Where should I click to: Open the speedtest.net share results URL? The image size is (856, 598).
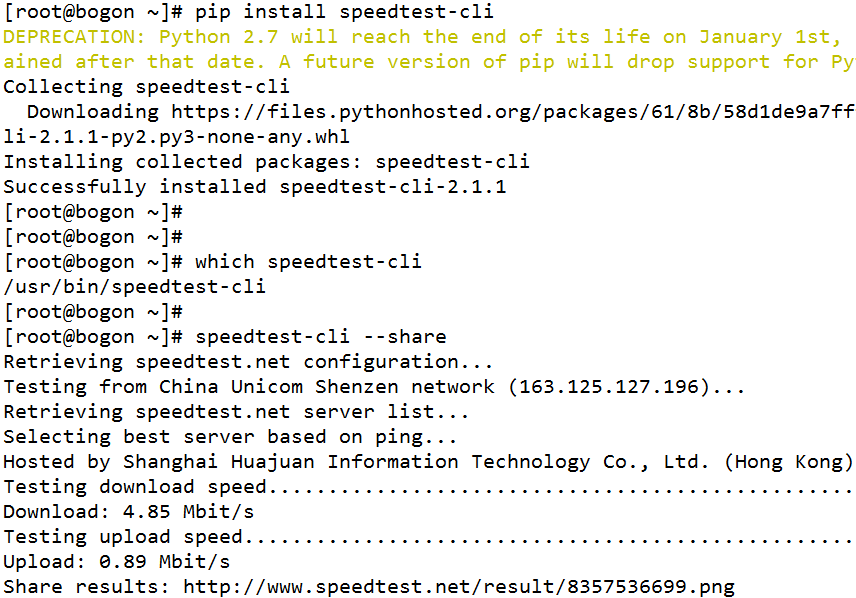click(x=459, y=587)
